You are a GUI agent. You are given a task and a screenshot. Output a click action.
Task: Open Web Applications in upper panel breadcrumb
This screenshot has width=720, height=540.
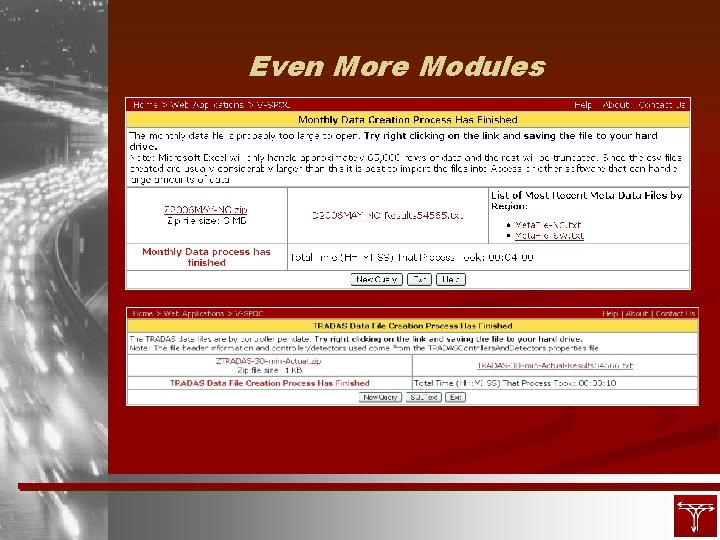(207, 105)
